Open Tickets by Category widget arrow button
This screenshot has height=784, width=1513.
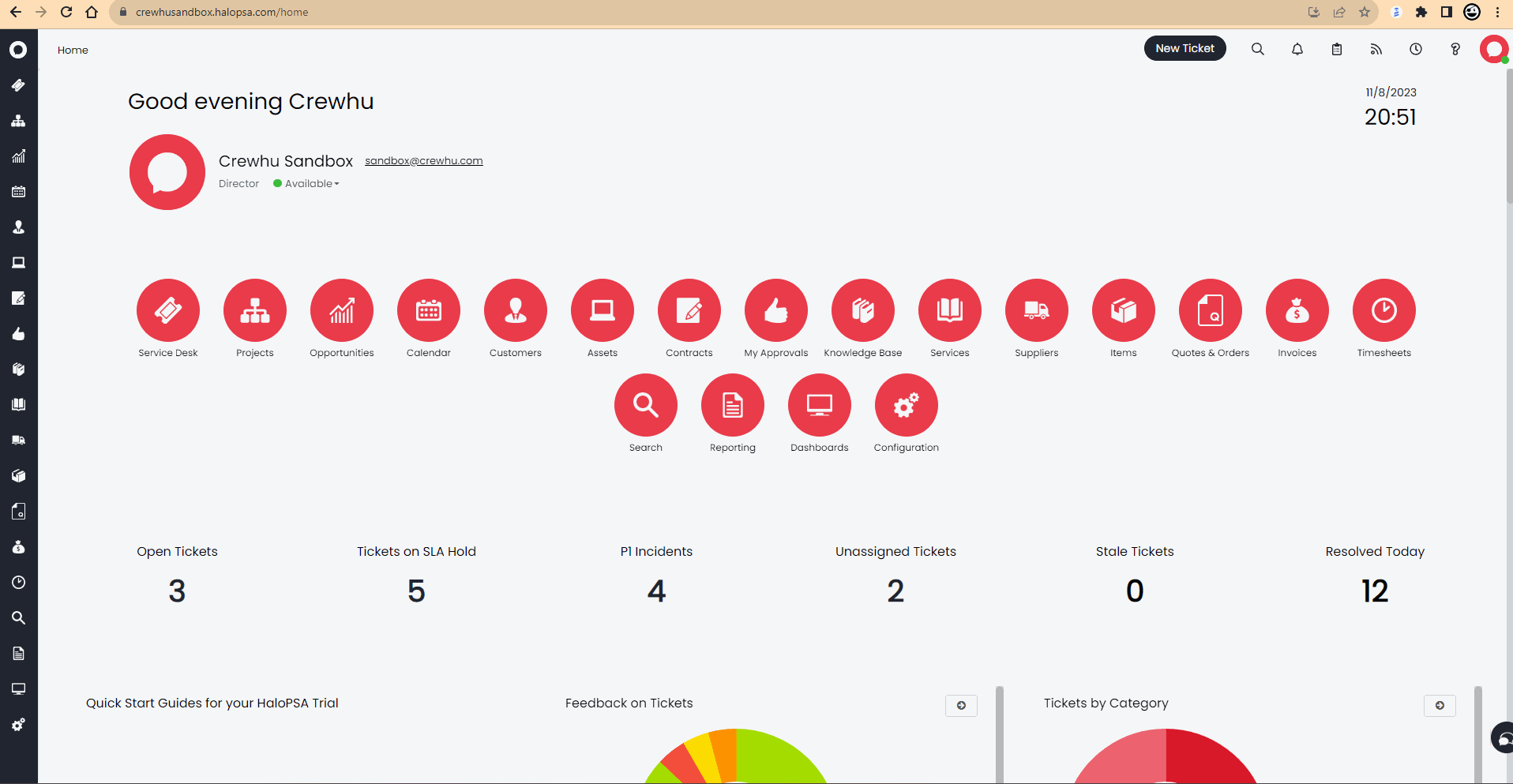click(1440, 706)
